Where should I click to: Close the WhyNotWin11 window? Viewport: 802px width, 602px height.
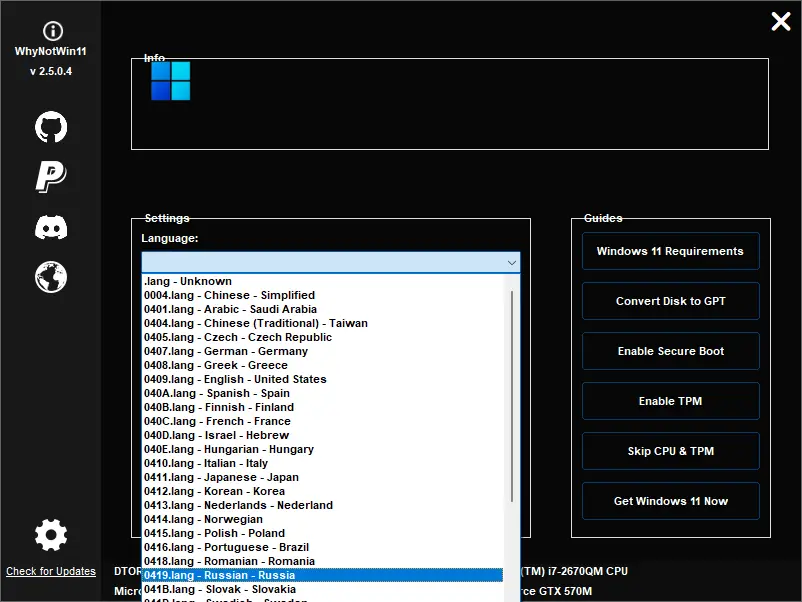pyautogui.click(x=781, y=21)
